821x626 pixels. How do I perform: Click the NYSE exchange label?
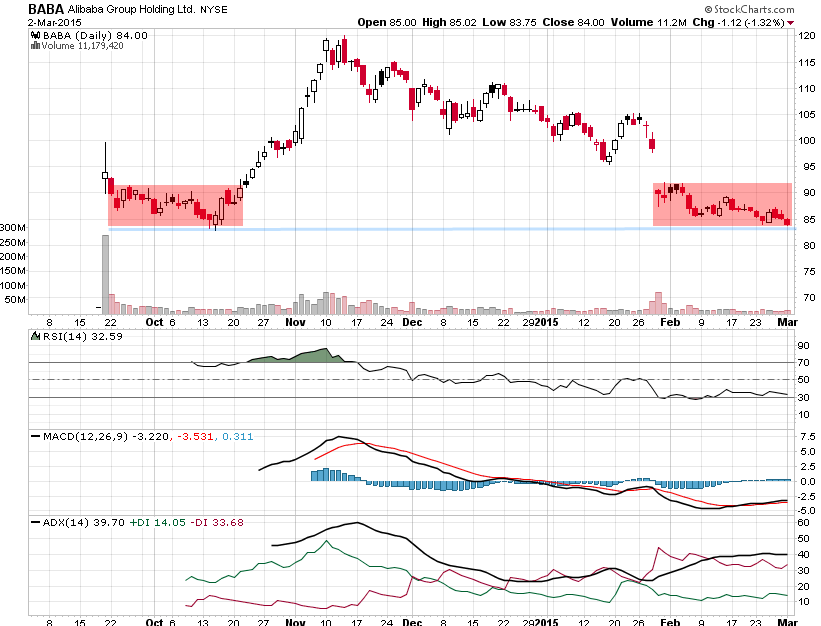214,10
